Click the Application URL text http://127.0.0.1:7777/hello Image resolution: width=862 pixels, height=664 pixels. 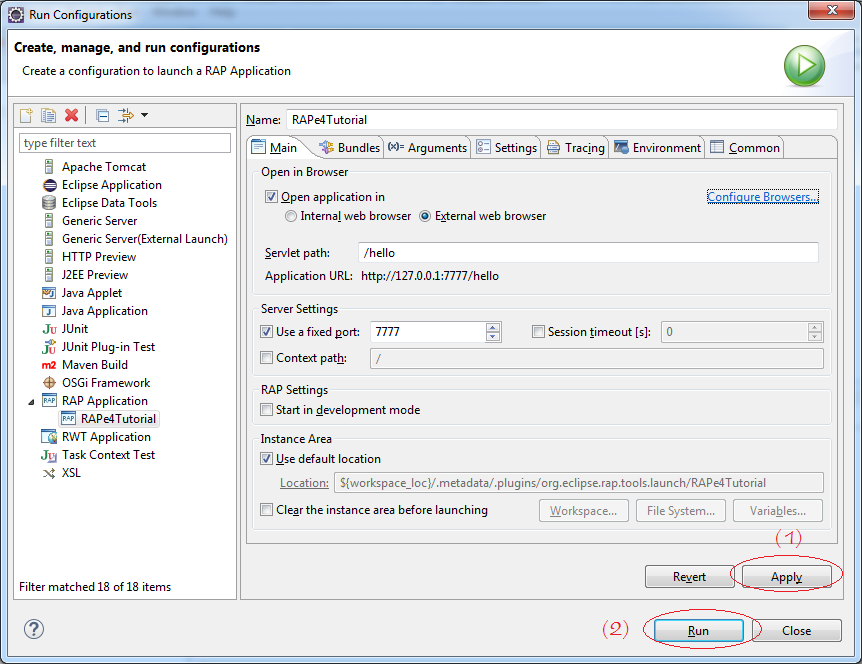[430, 276]
